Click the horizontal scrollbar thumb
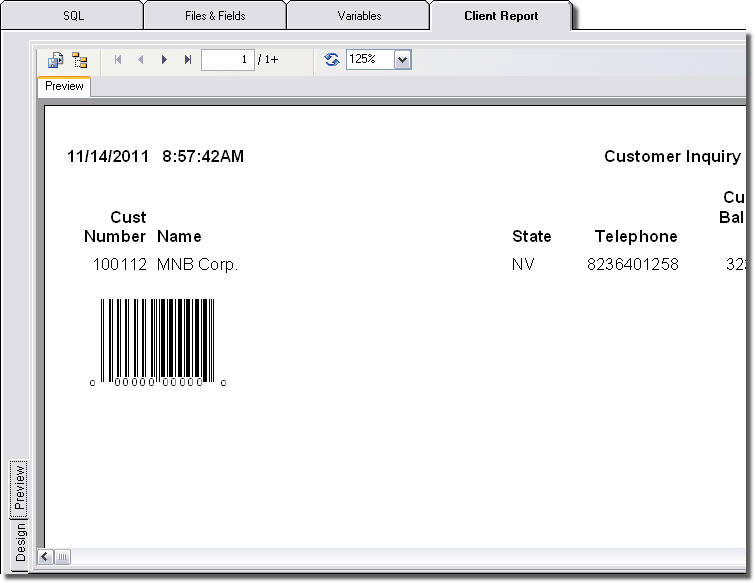The width and height of the screenshot is (755, 583). click(62, 556)
